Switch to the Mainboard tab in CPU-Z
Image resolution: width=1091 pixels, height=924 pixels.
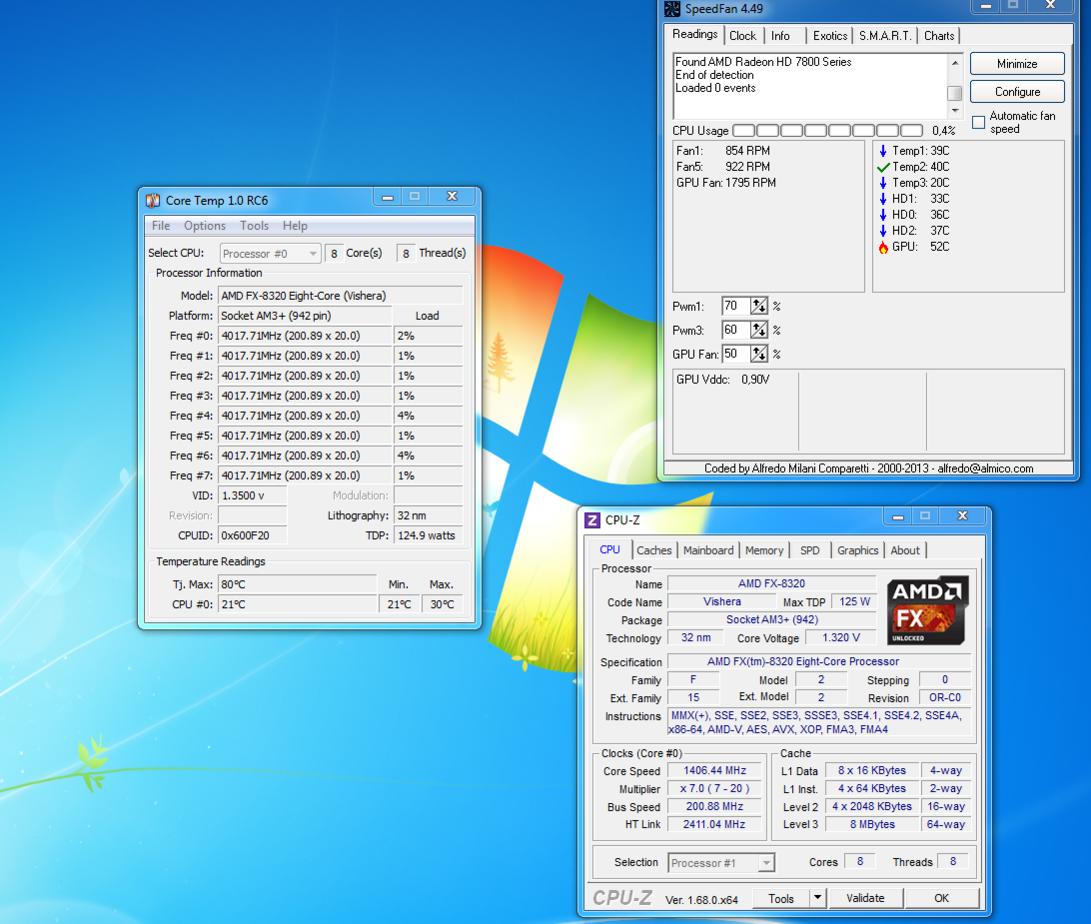click(708, 550)
